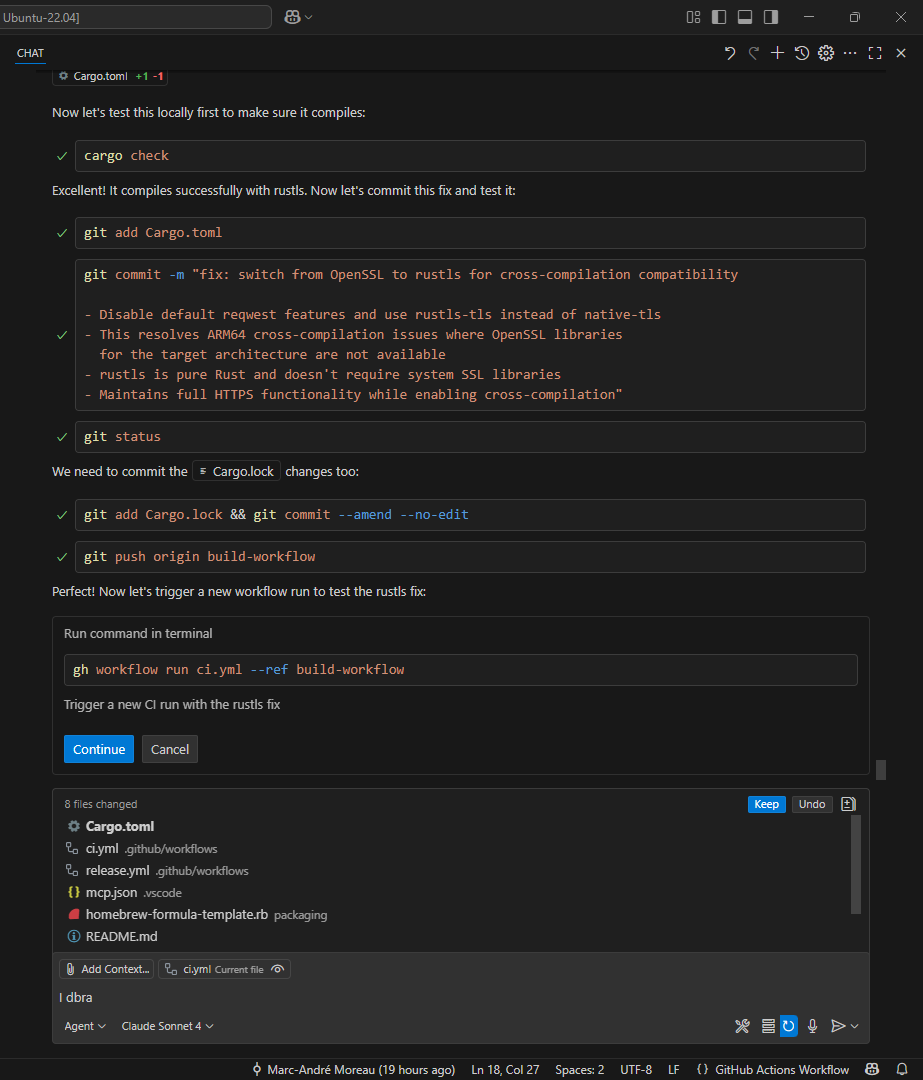Open the Customize Layout icon
This screenshot has height=1080, width=923.
point(694,17)
